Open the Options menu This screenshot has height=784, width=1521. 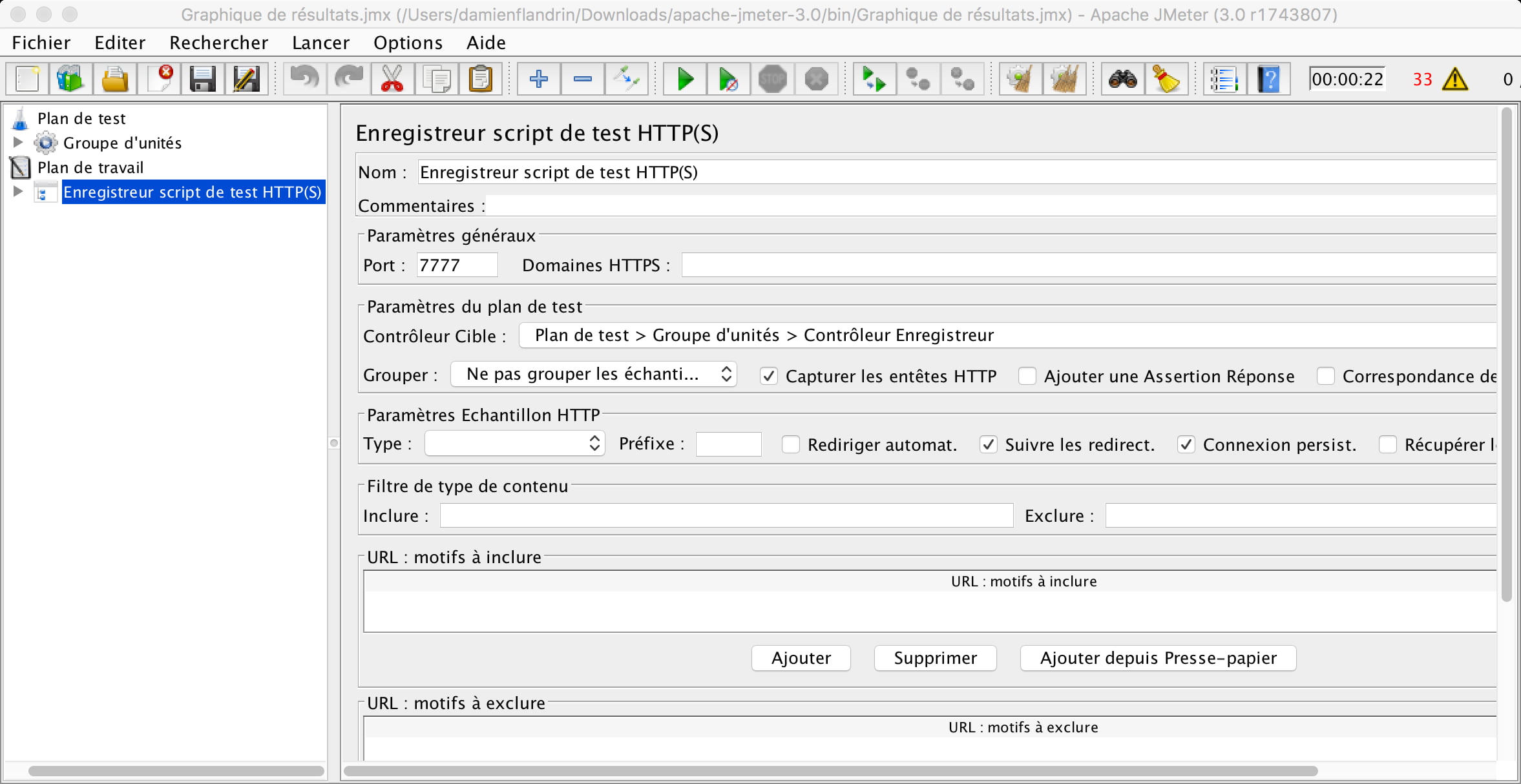click(408, 43)
